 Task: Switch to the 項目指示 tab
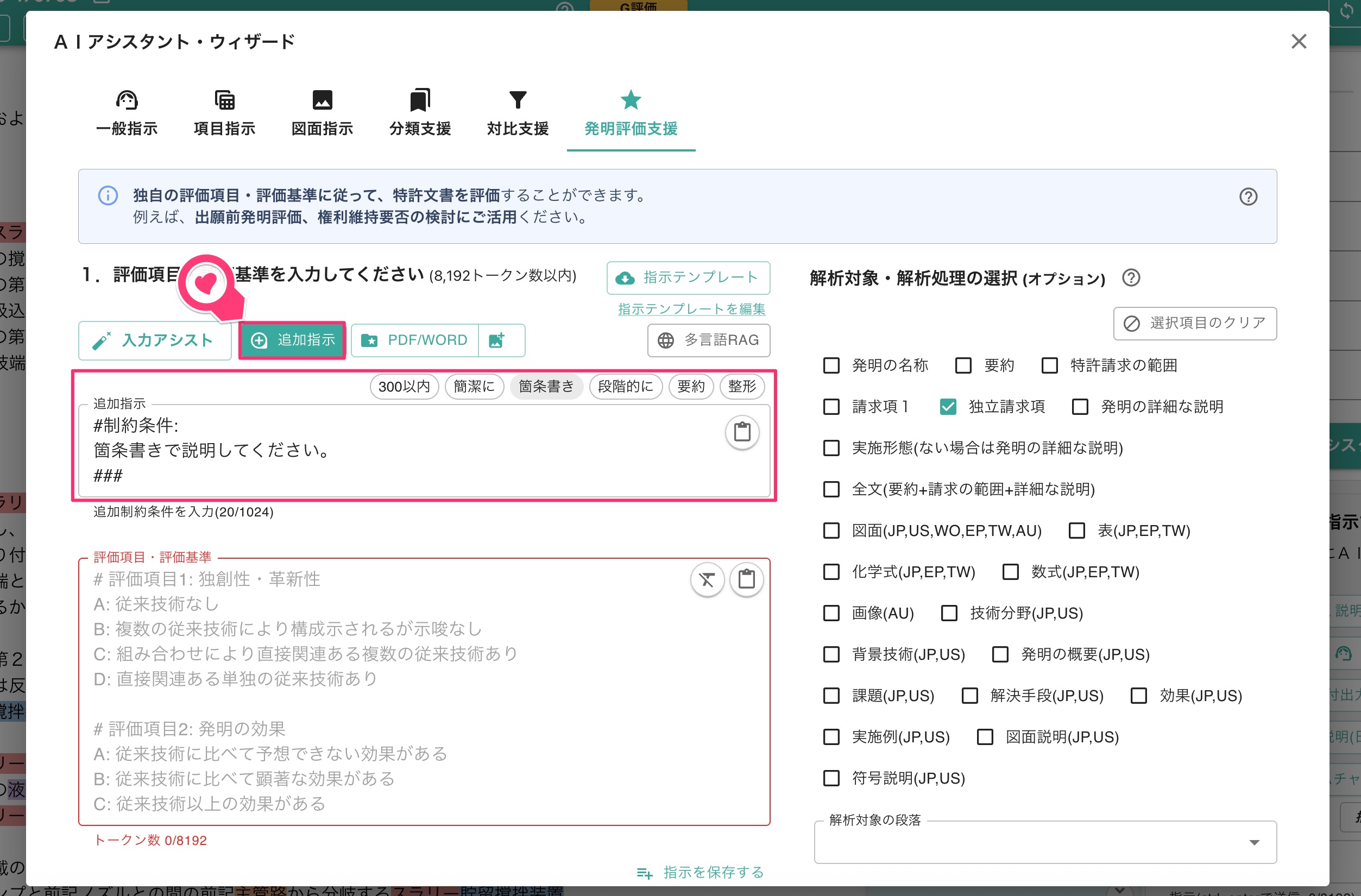[224, 114]
